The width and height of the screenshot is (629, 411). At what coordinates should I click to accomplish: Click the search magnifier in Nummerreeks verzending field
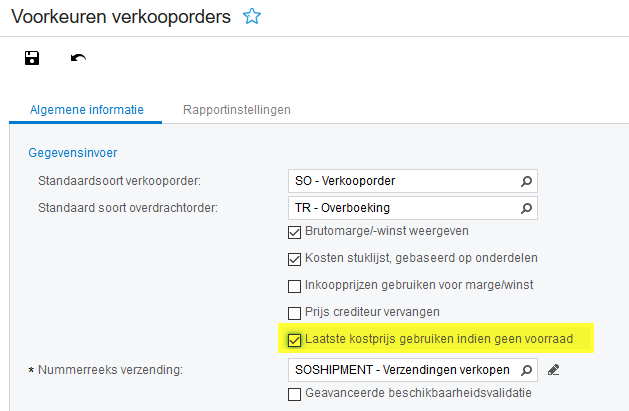[527, 370]
